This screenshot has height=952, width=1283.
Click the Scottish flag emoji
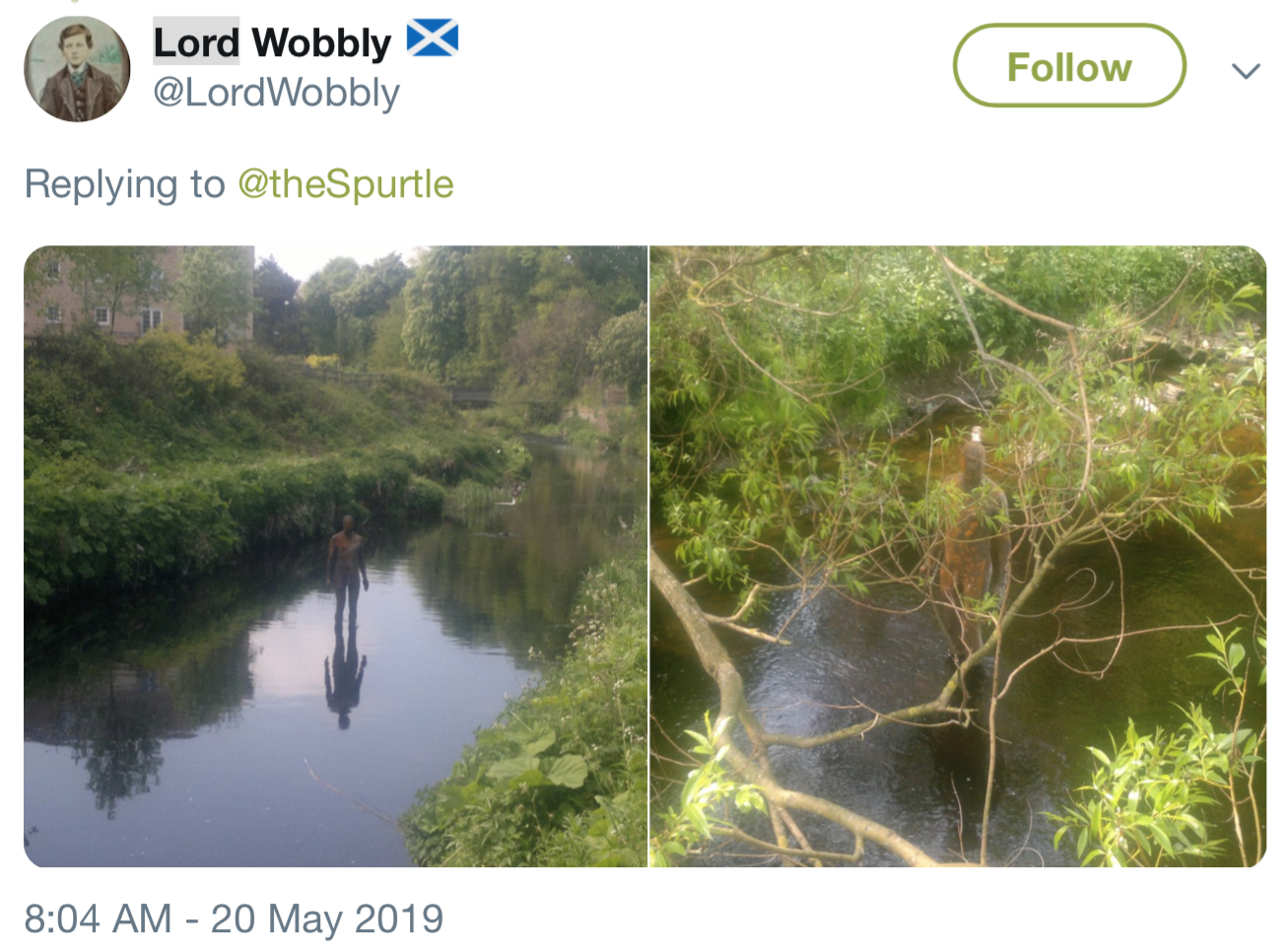(x=433, y=39)
